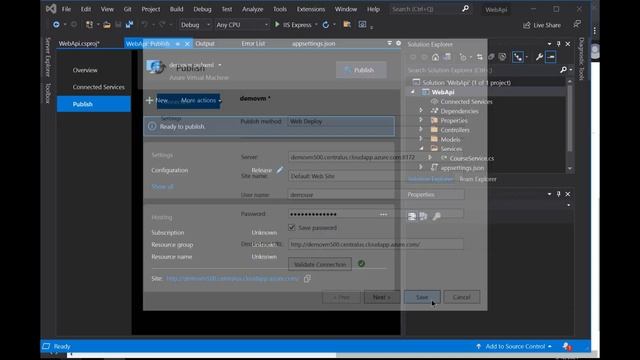This screenshot has width=640, height=360.
Task: Switch to the Error List tab
Action: tap(253, 43)
